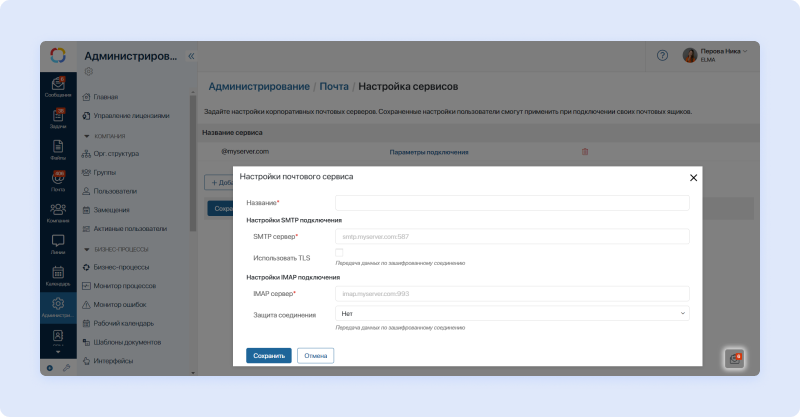Open Сообщения in the left sidebar

point(58,87)
